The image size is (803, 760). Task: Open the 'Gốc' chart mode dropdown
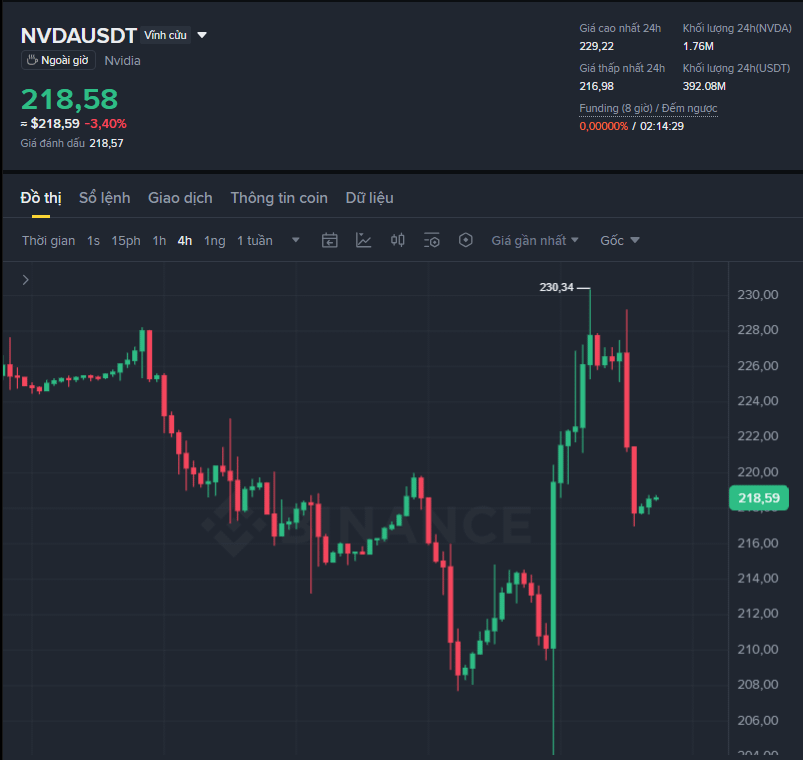[620, 240]
